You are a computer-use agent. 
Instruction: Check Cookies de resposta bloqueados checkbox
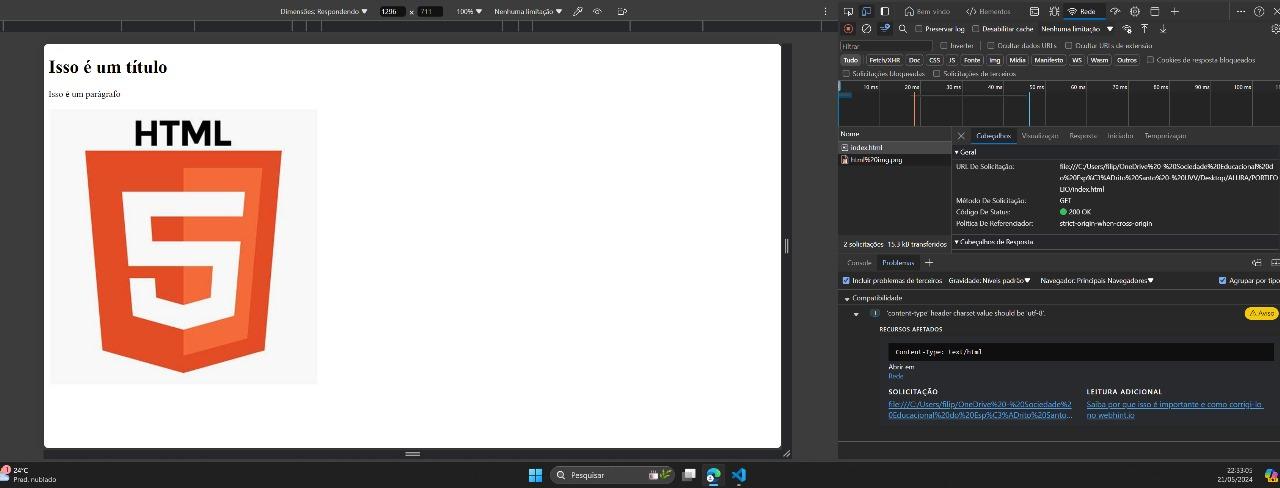click(1150, 60)
